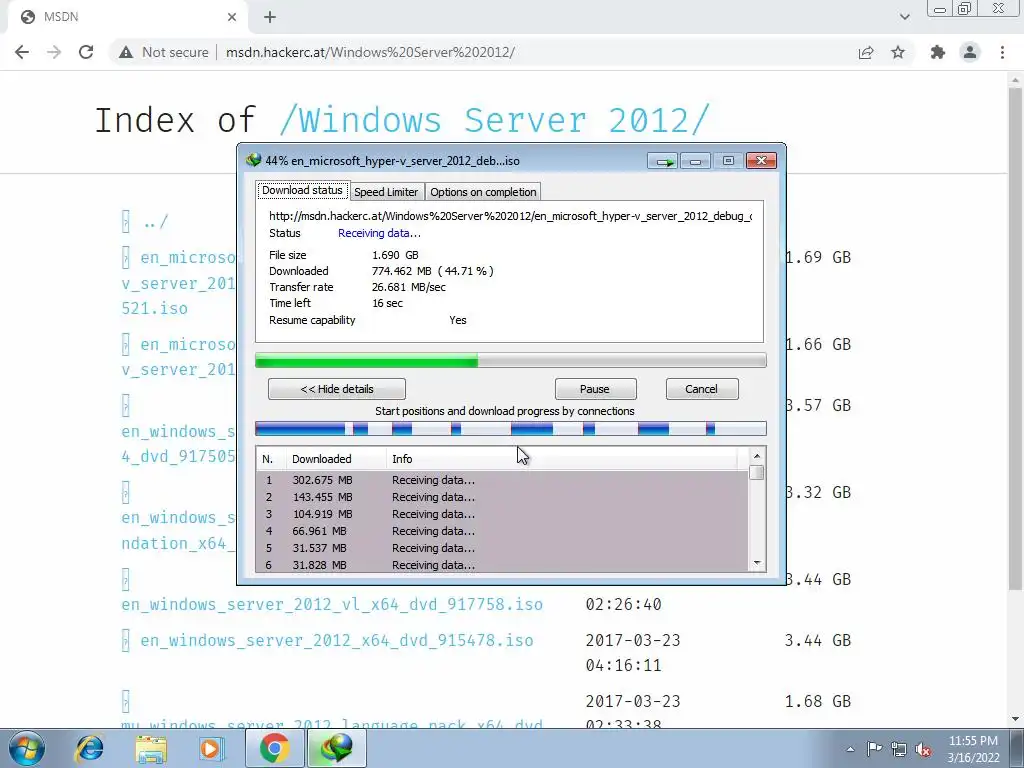Screen dimensions: 1024x768
Task: Click the muted volume tray icon
Action: point(923,749)
